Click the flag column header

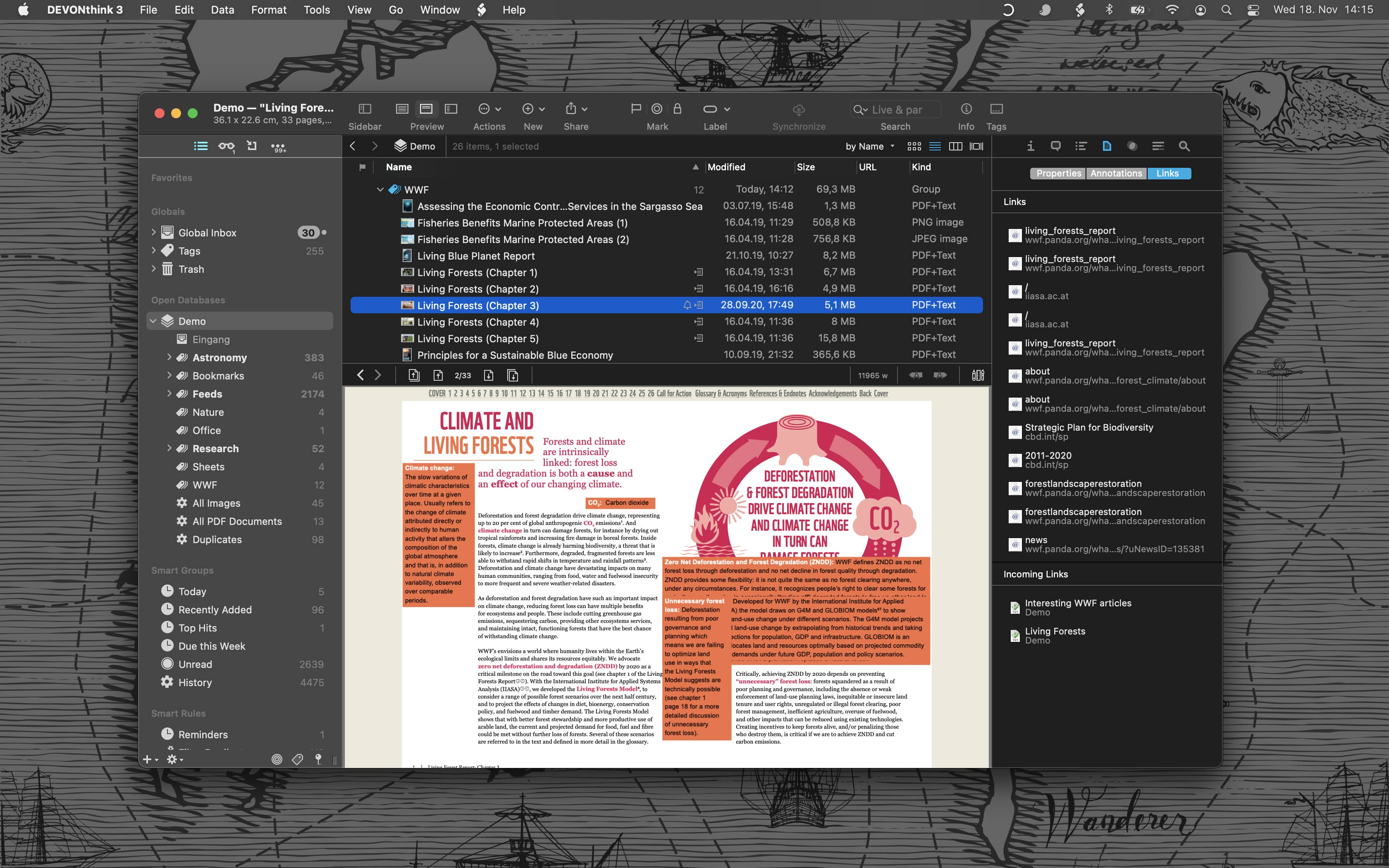362,167
